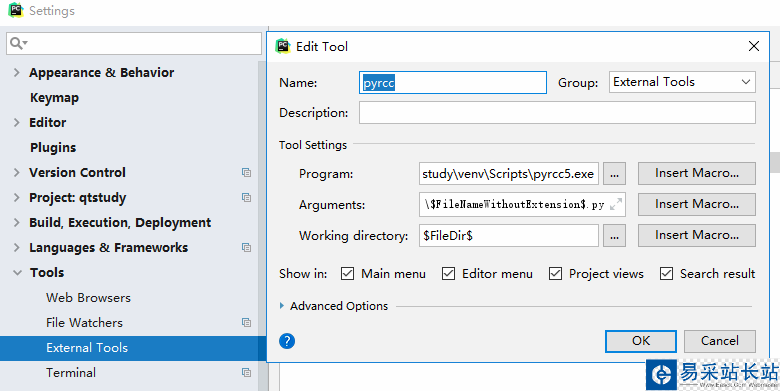
Task: Click Insert Macro for Program
Action: 696,174
